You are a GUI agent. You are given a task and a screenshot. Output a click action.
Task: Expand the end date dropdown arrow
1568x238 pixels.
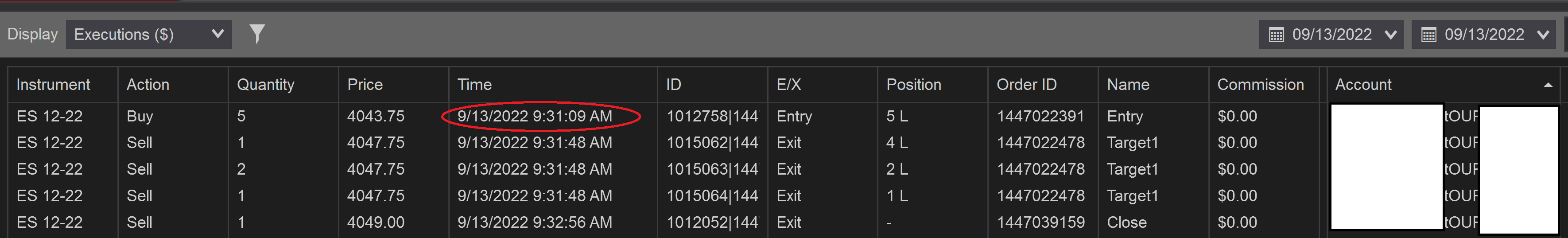[x=1542, y=35]
